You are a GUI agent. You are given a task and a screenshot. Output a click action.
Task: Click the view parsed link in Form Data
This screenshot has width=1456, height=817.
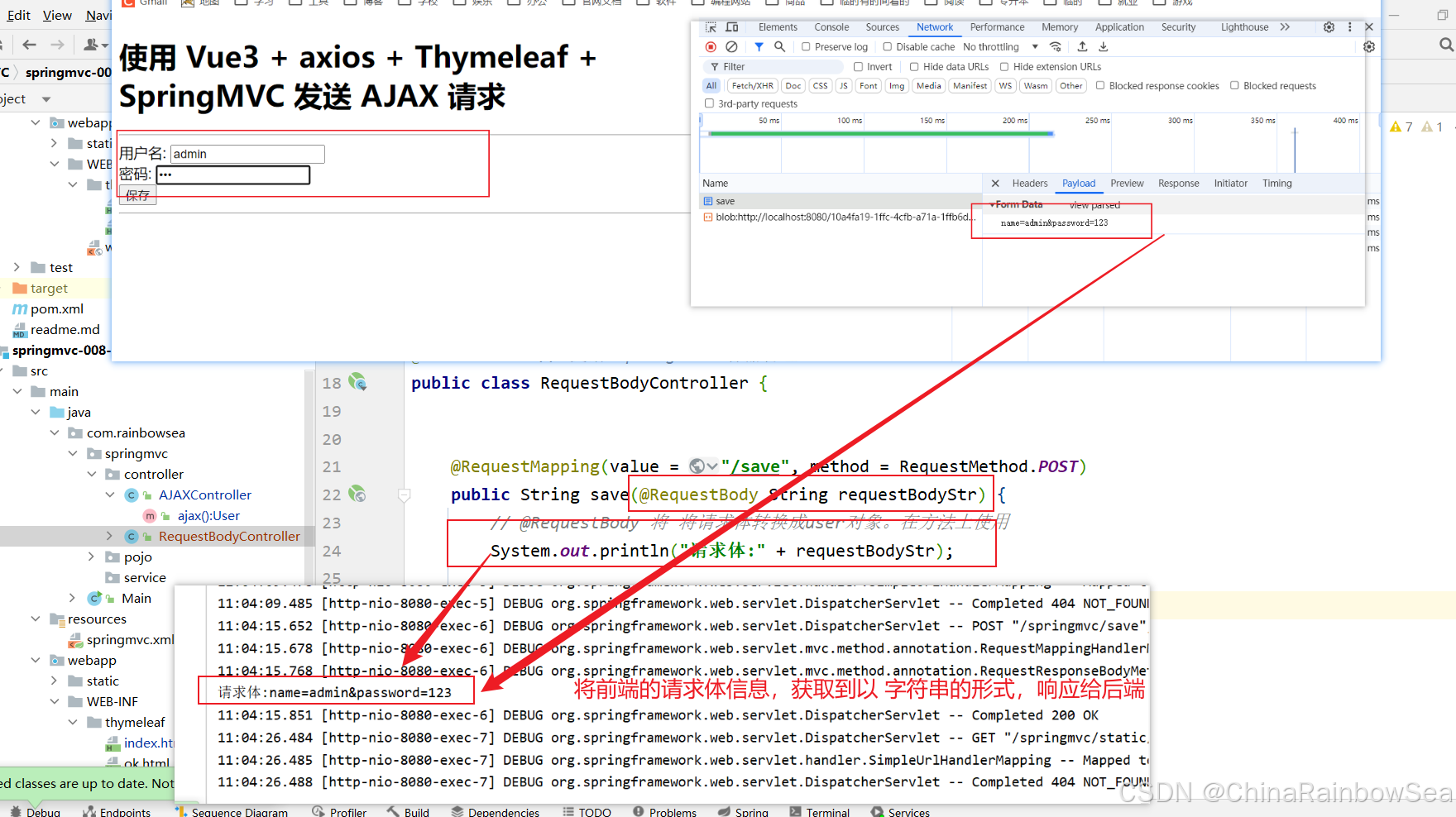(x=1094, y=205)
